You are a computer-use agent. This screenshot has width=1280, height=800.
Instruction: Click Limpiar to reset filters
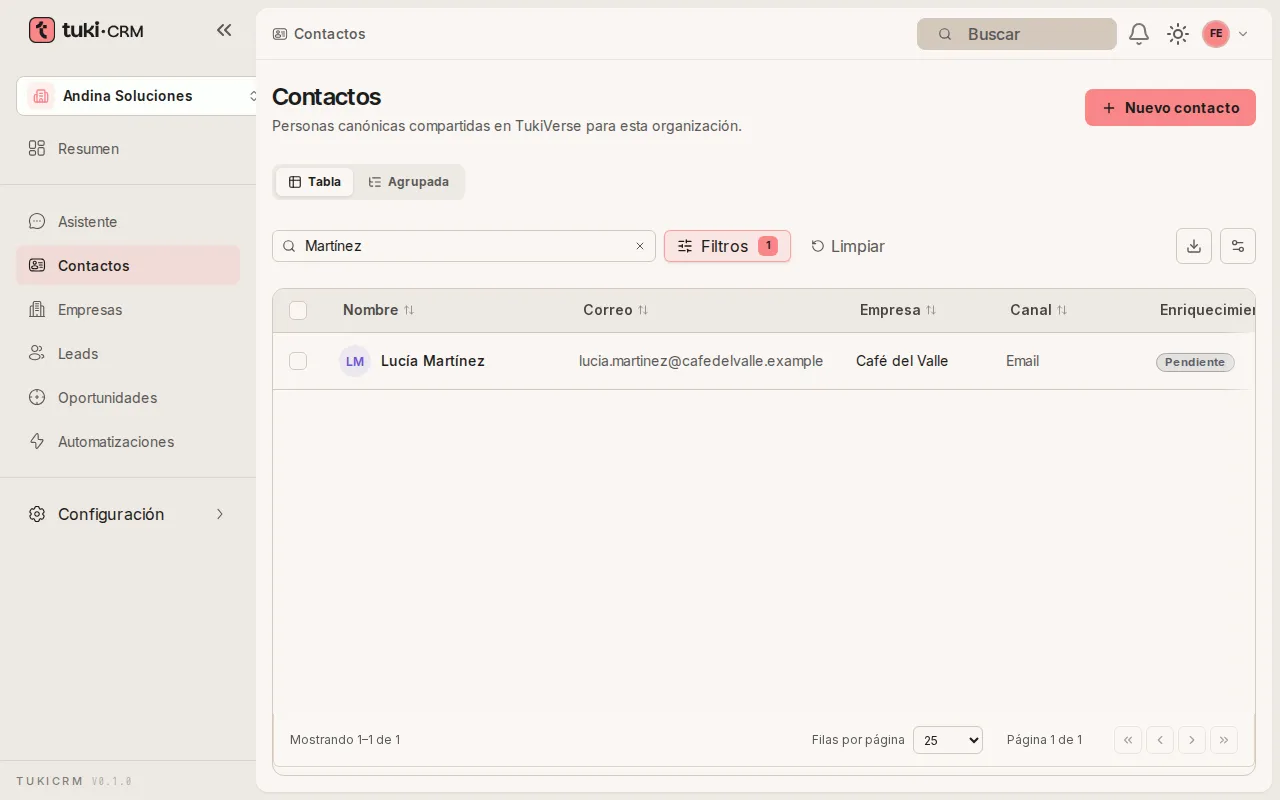coord(847,246)
